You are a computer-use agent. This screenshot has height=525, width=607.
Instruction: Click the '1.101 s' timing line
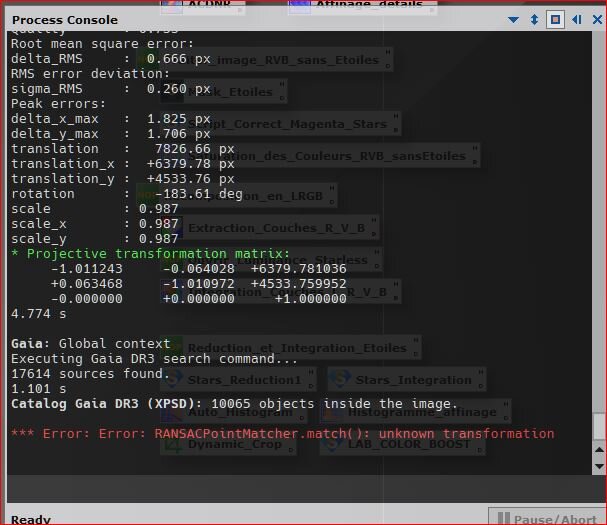(39, 389)
